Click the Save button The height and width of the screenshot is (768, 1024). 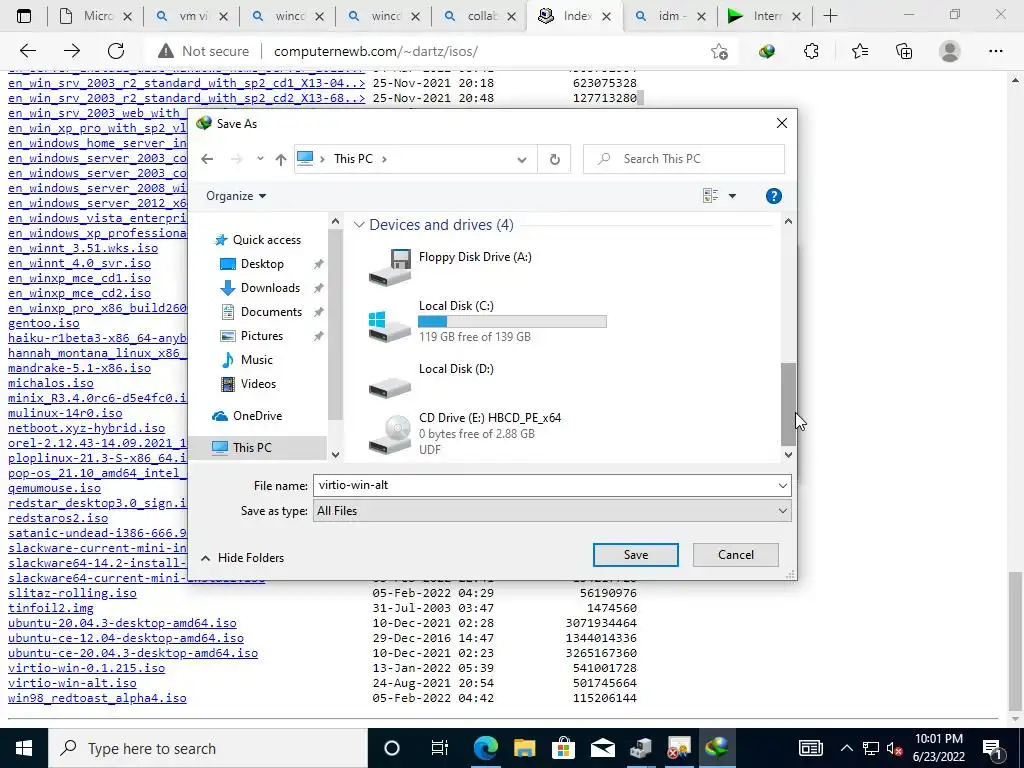click(635, 554)
